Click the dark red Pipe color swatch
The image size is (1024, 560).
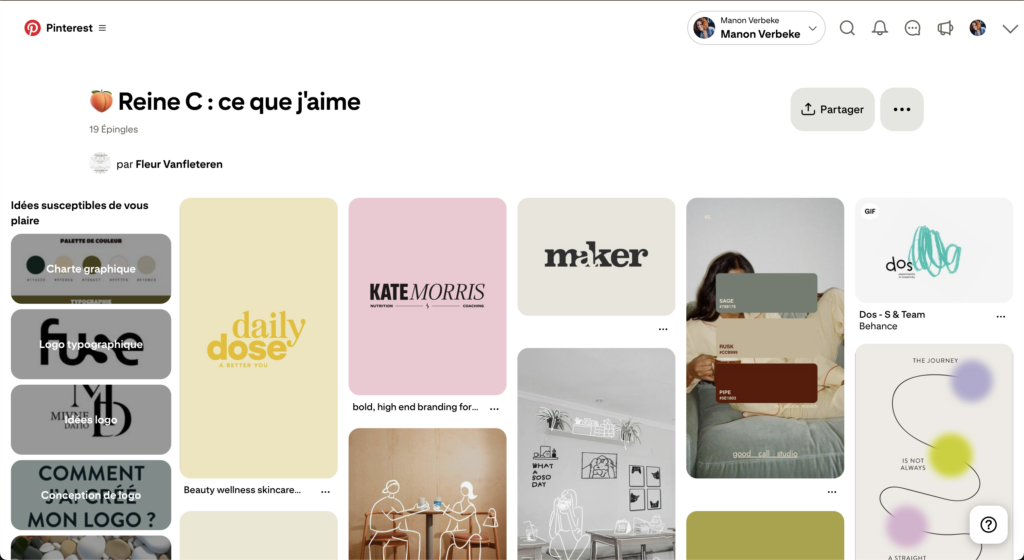pyautogui.click(x=766, y=383)
